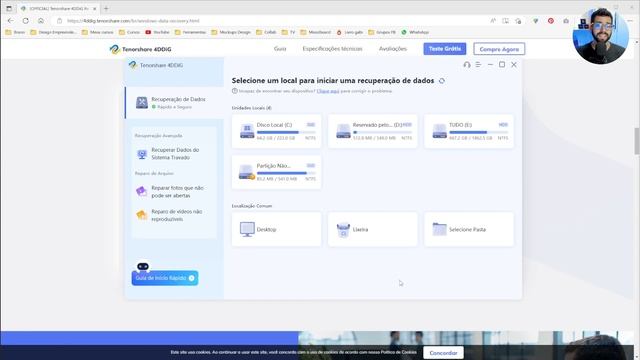This screenshot has width=640, height=360.
Task: Click the Reparo de vídeos icon
Action: click(141, 215)
